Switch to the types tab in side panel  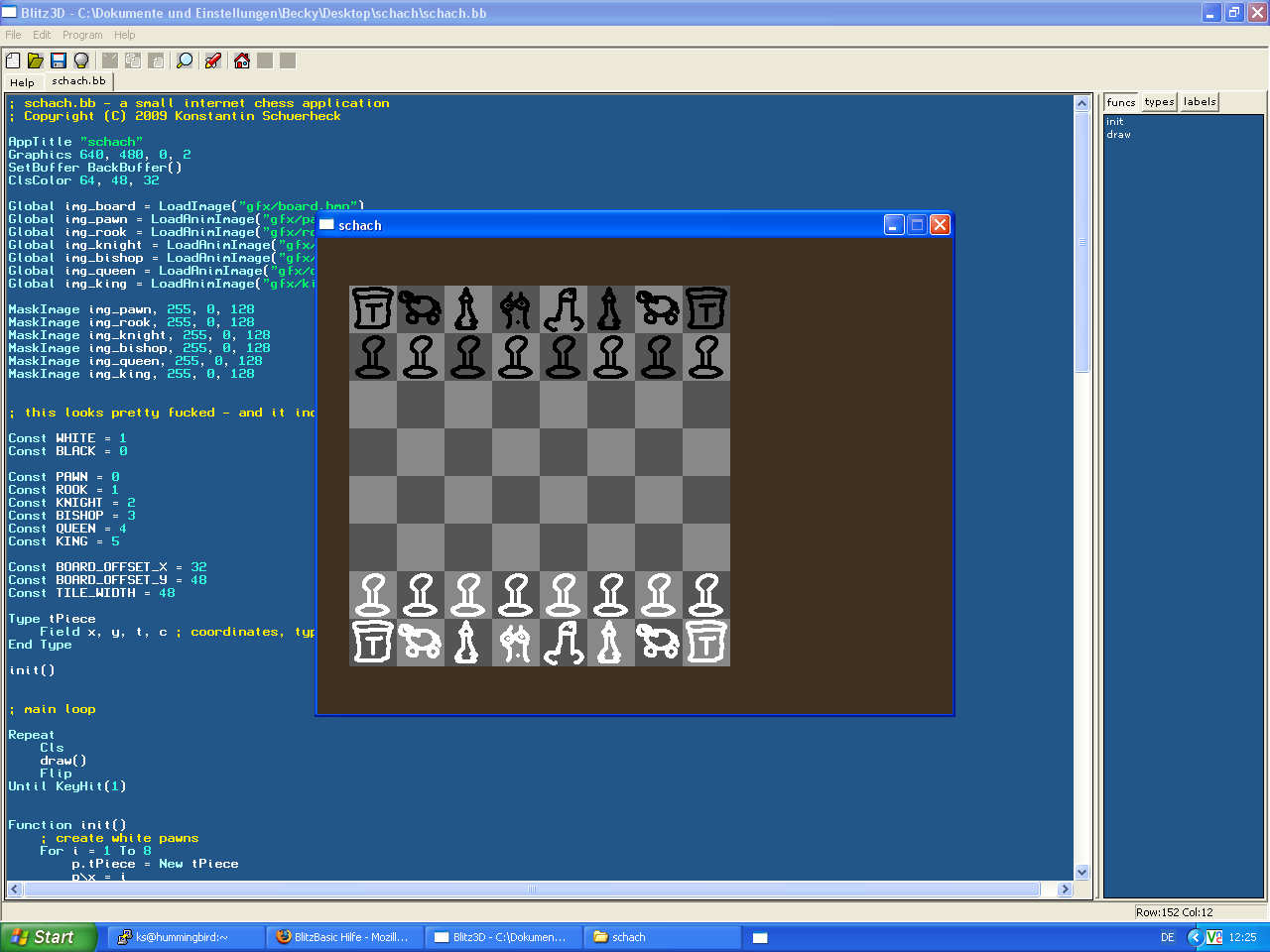pyautogui.click(x=1159, y=102)
